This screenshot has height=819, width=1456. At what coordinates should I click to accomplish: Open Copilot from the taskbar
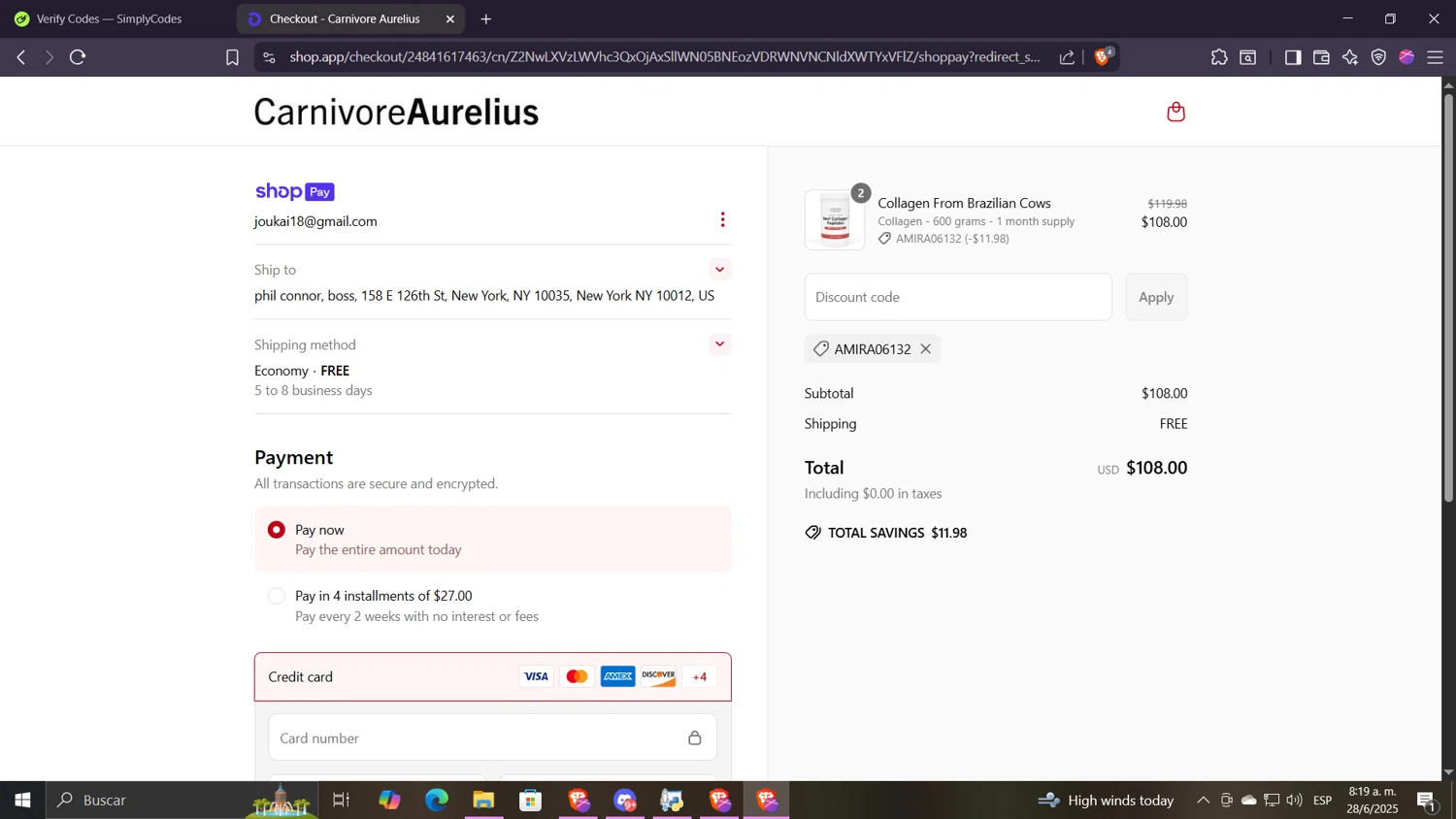click(389, 801)
